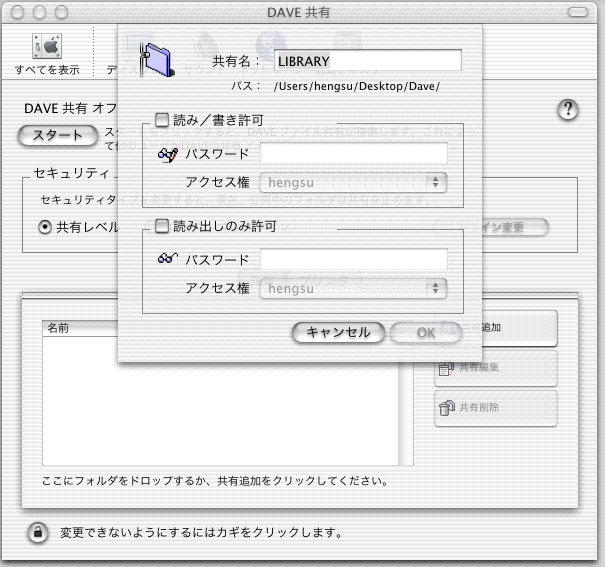605x567 pixels.
Task: Click the glasses-and-pencil read/write password icon
Action: click(x=168, y=155)
